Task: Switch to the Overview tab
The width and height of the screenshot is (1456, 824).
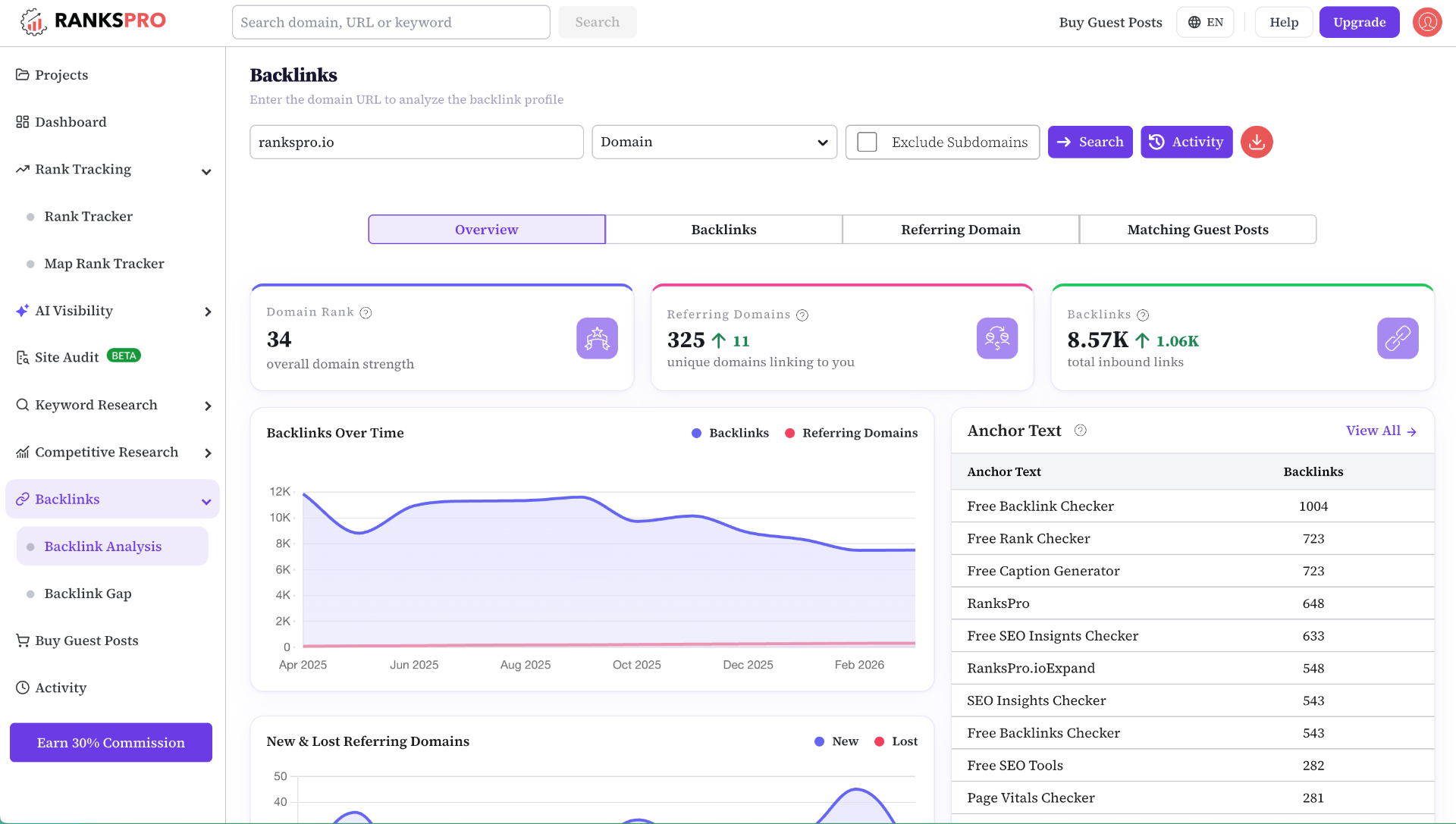Action: click(487, 230)
